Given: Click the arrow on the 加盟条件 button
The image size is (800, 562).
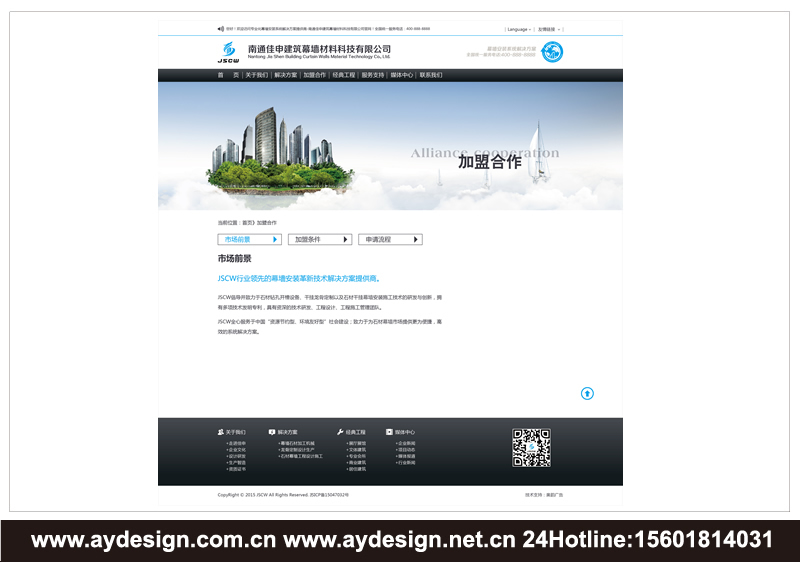Looking at the screenshot, I should coord(345,239).
